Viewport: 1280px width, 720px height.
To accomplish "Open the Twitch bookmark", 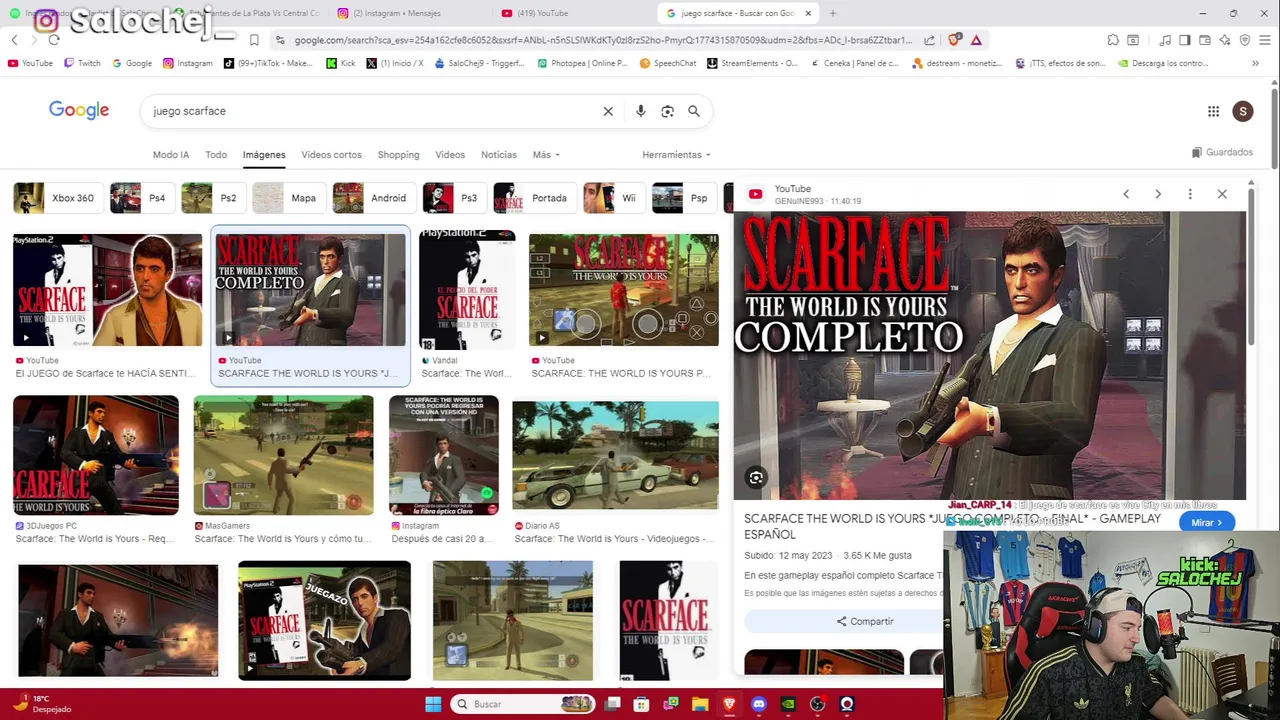I will 82,63.
